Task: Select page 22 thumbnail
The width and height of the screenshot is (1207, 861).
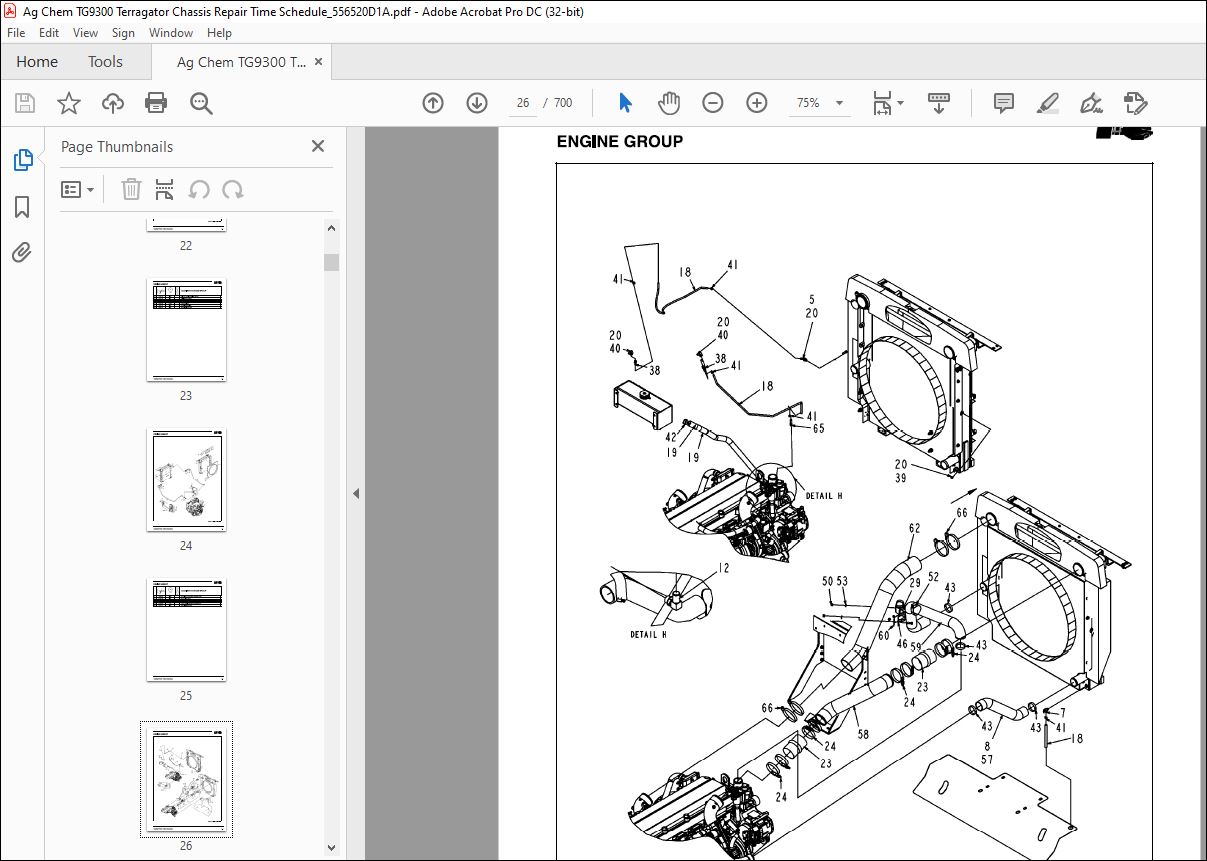Action: [x=186, y=225]
